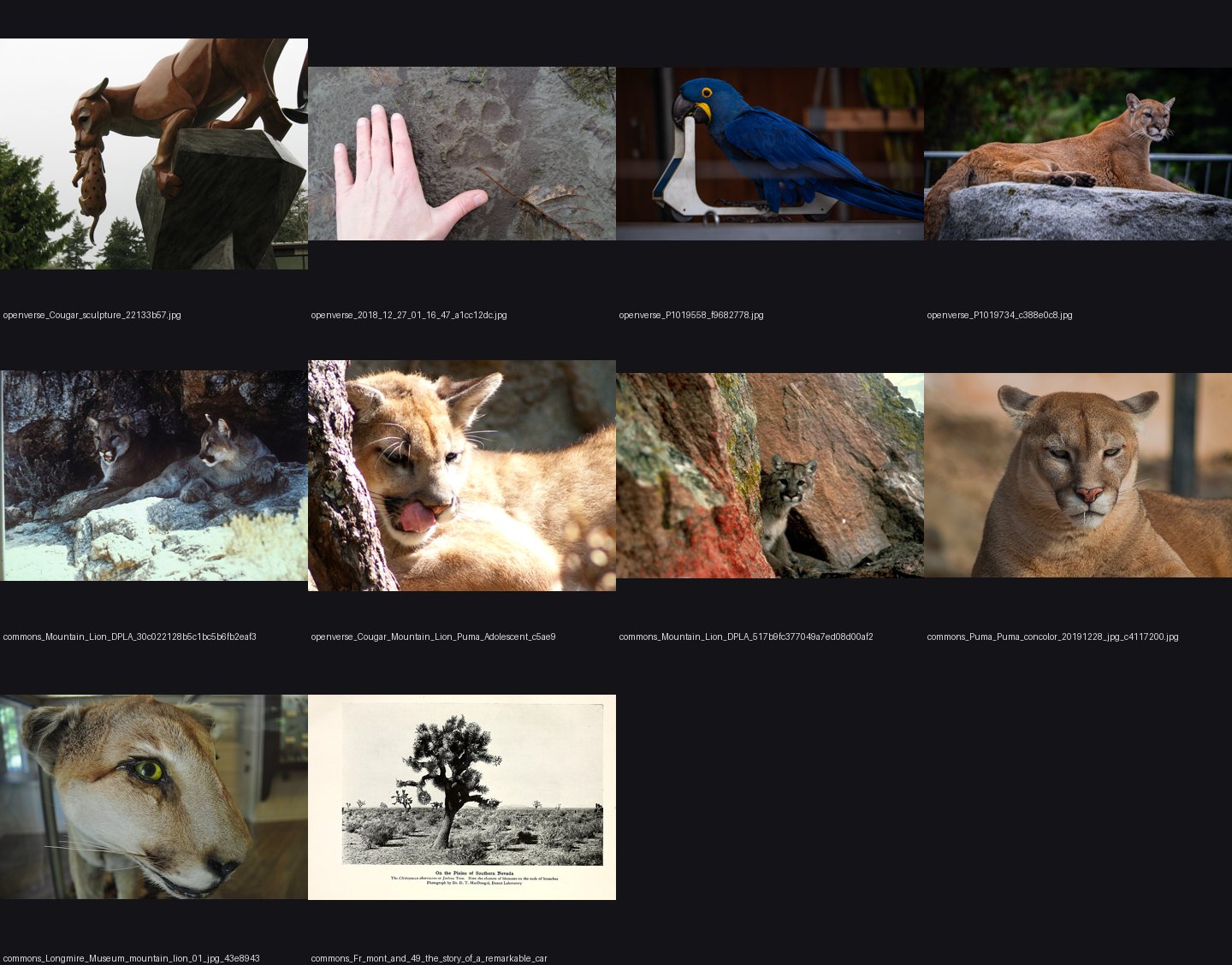Click label commons_Longmire_Museum_mountain_lion_01_jpg_43e8943
This screenshot has width=1232, height=965.
131,958
